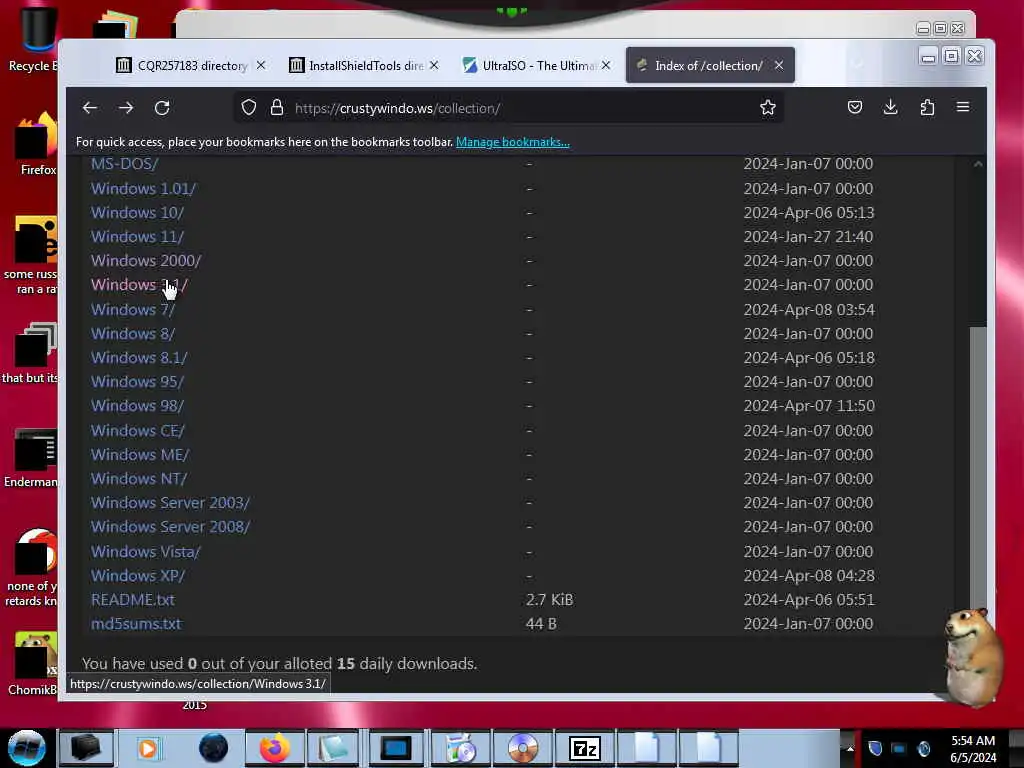This screenshot has height=768, width=1024.
Task: Click the taskbar clock showing 5:54 AM
Action: click(973, 749)
